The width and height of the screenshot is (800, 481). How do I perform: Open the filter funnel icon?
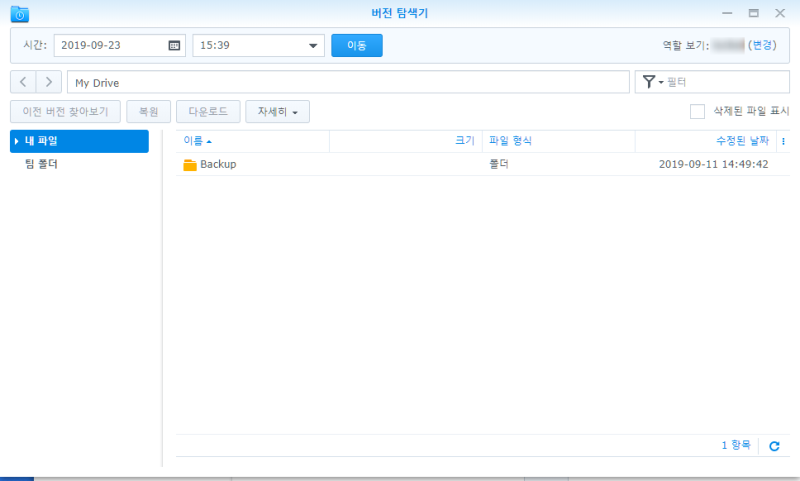tap(653, 82)
